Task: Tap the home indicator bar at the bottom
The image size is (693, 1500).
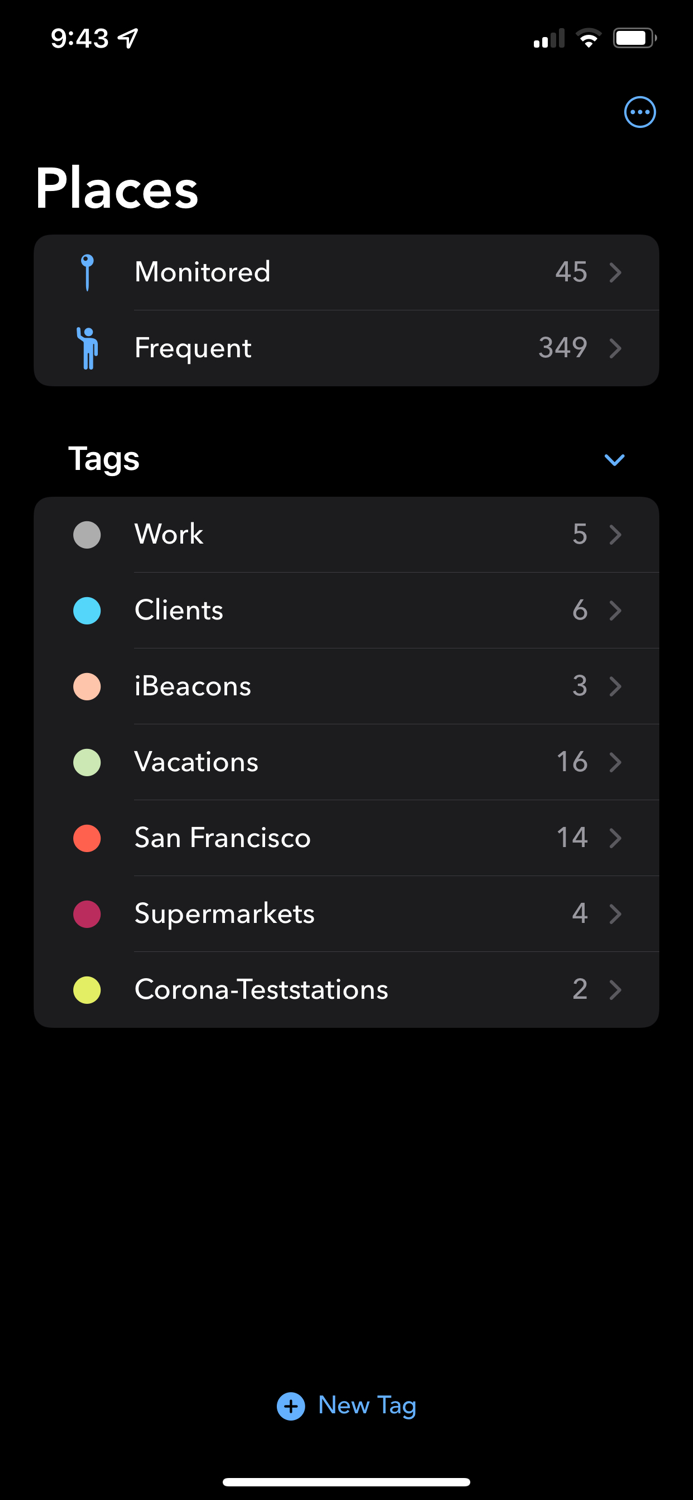Action: 346,1482
